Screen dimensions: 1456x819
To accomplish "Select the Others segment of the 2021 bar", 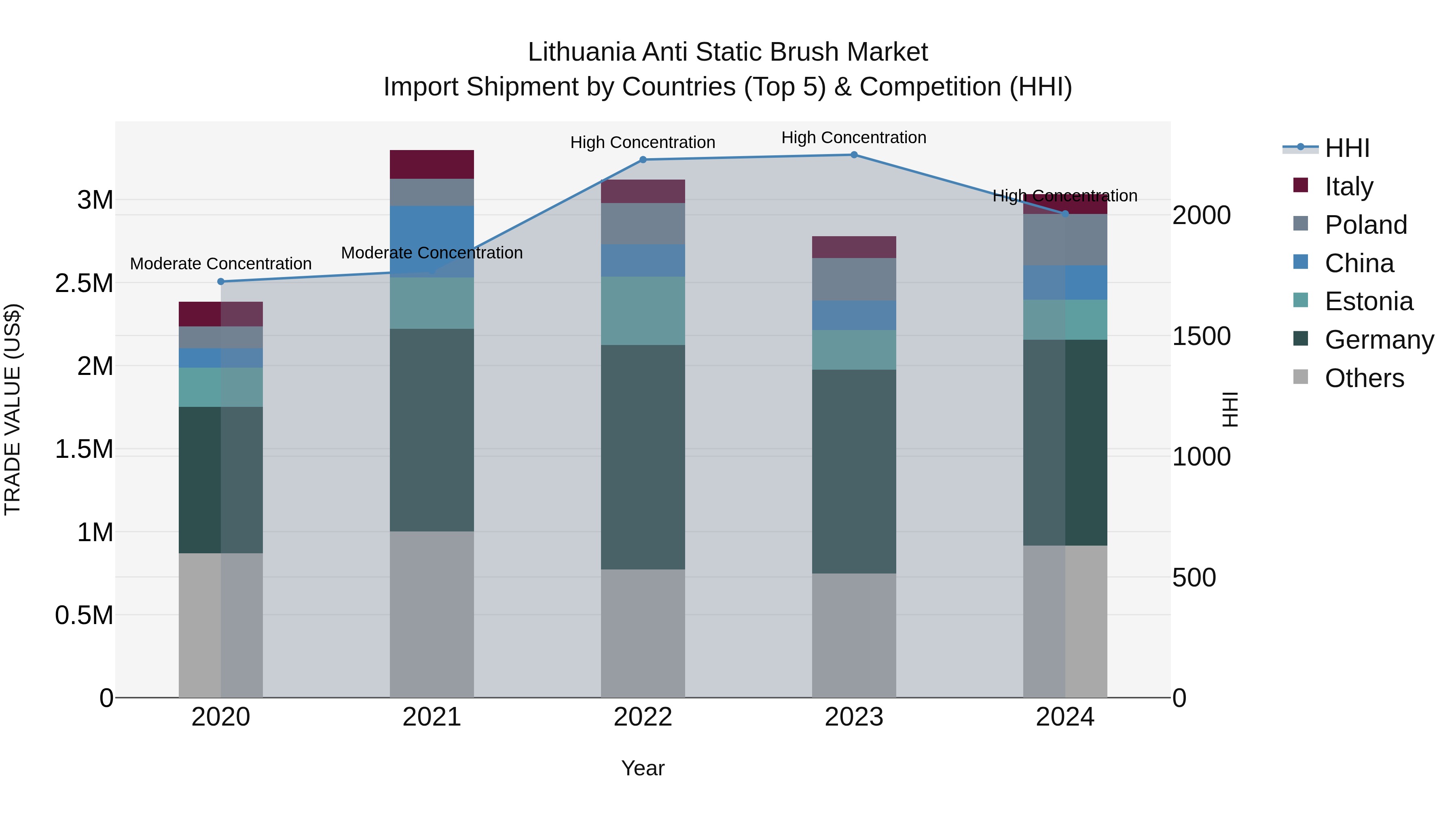I will [432, 614].
